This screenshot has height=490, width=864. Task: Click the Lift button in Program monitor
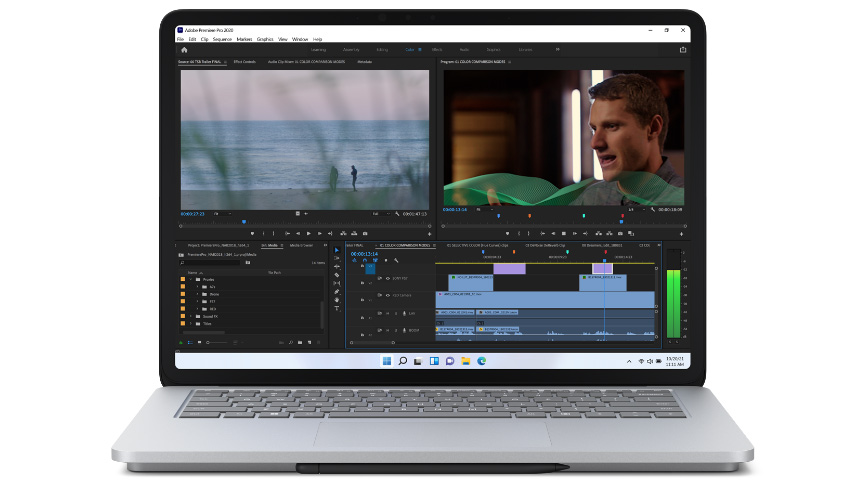point(598,234)
